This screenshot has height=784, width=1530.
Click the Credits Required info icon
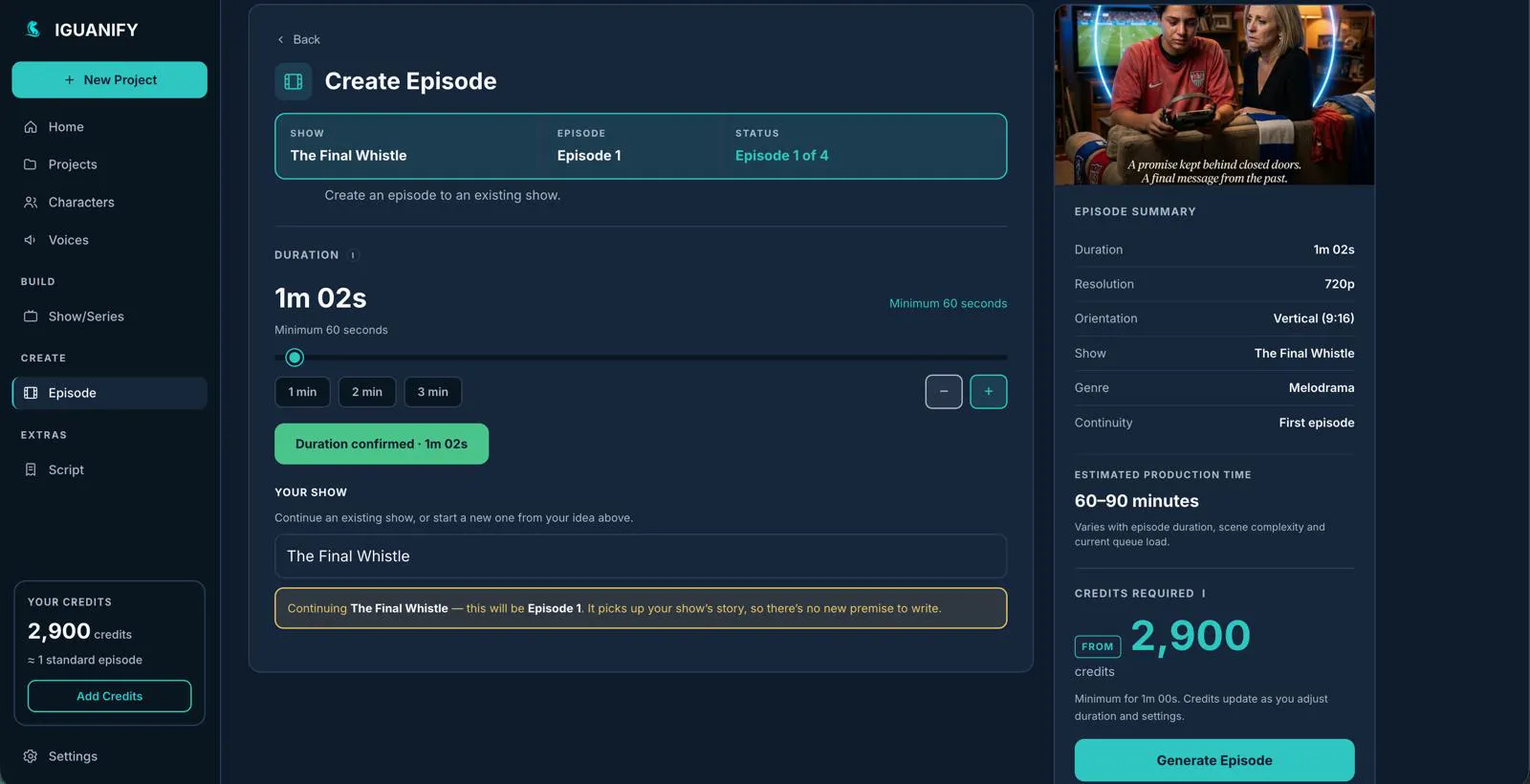1203,594
